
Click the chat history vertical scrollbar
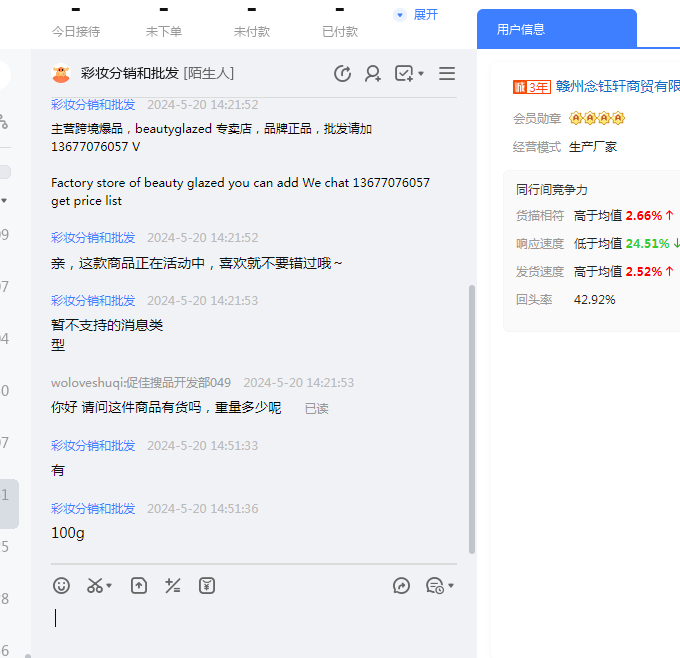472,420
